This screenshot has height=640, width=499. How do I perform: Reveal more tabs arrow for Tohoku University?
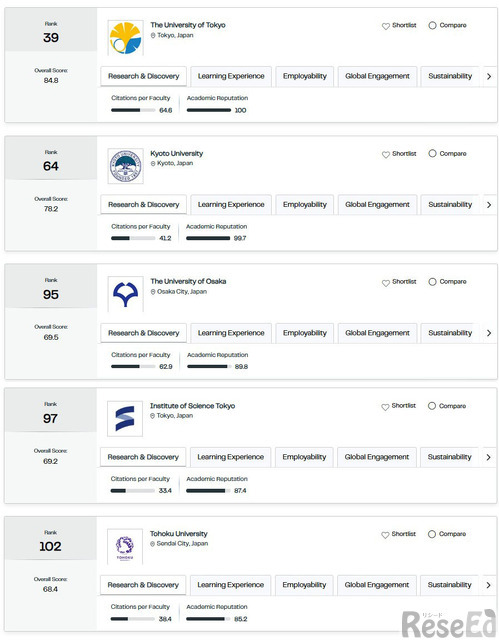tap(488, 585)
